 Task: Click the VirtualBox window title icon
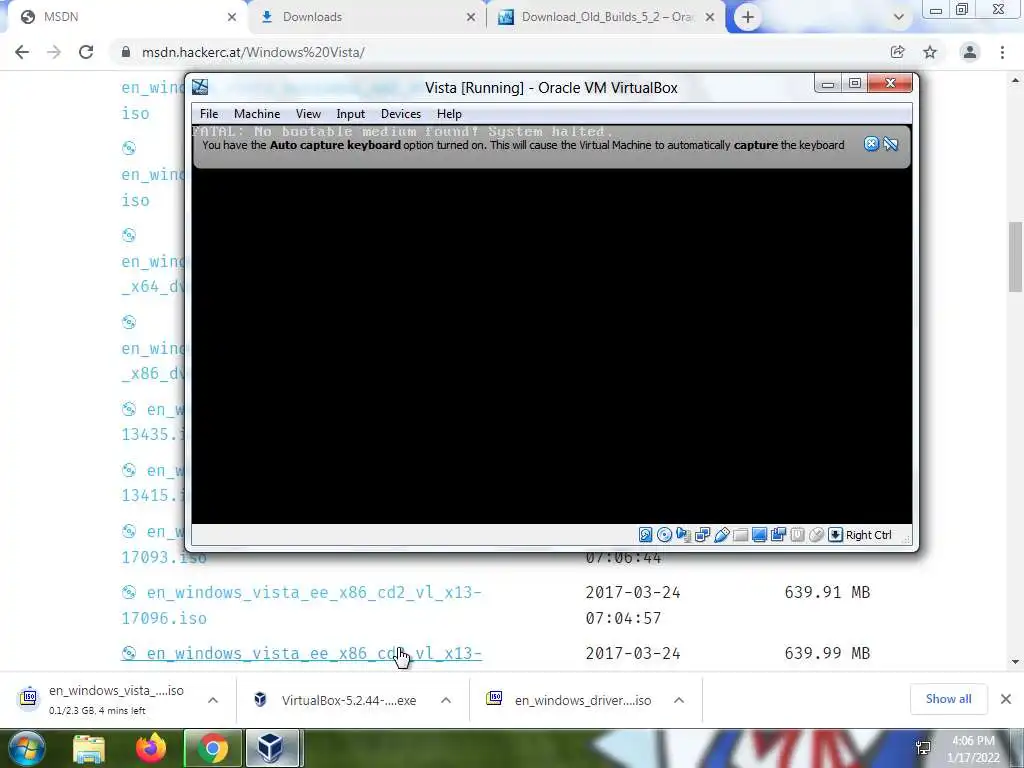coord(200,87)
